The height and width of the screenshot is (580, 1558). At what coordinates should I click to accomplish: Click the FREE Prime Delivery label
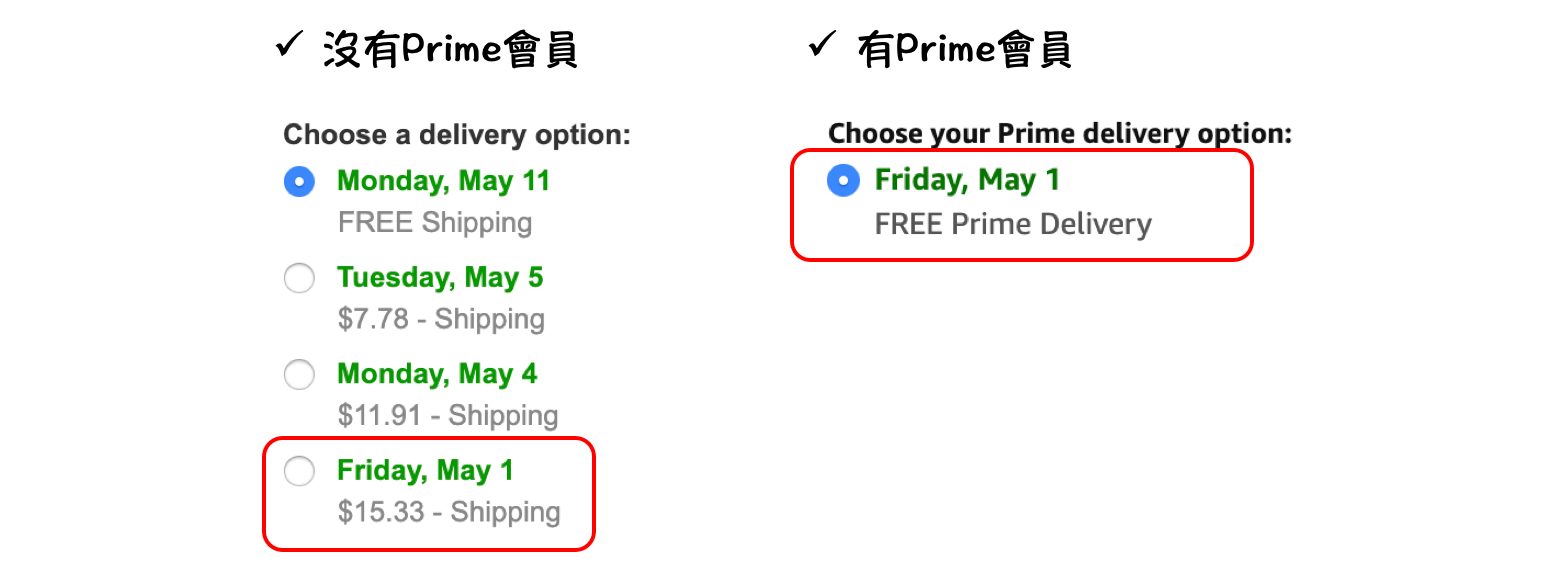point(1013,224)
